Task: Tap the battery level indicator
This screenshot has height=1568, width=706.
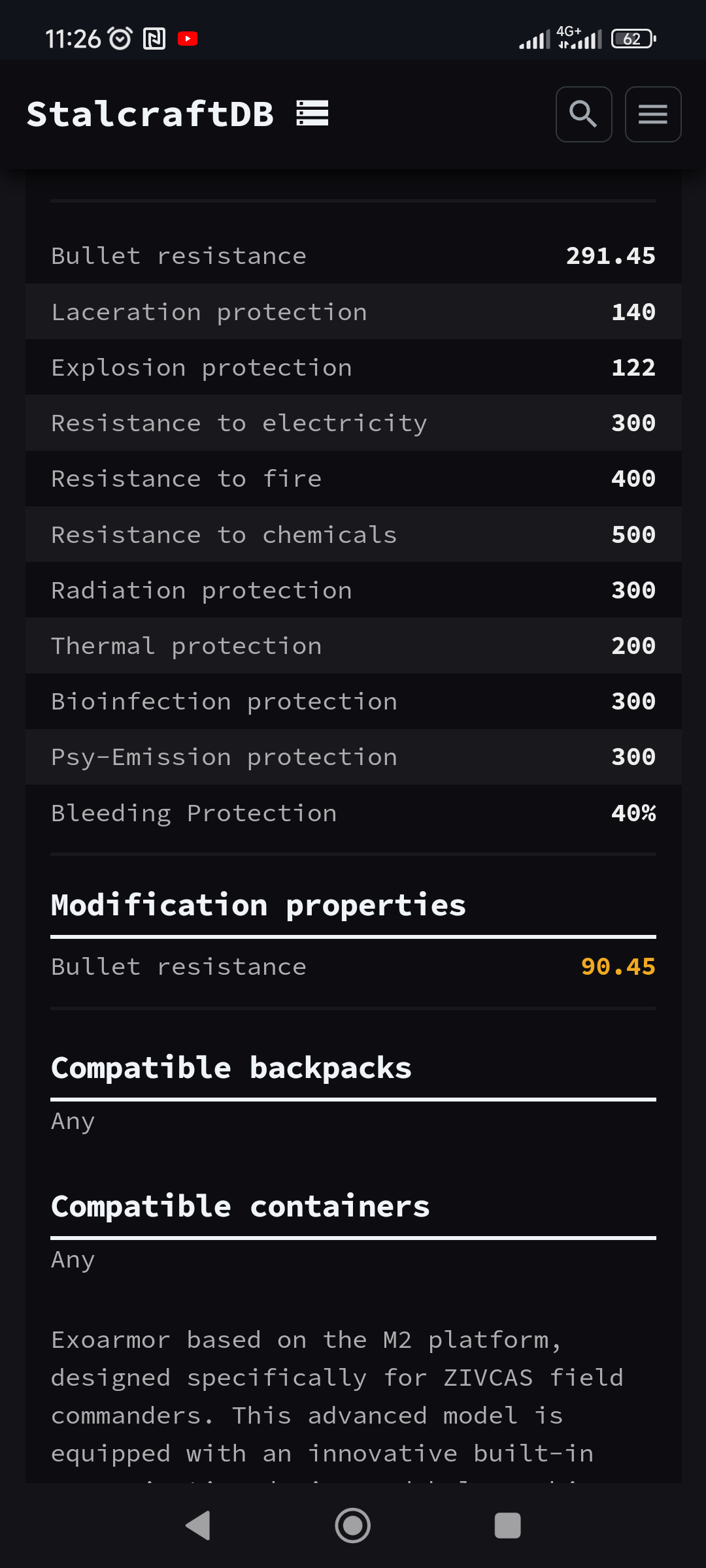Action: tap(633, 39)
